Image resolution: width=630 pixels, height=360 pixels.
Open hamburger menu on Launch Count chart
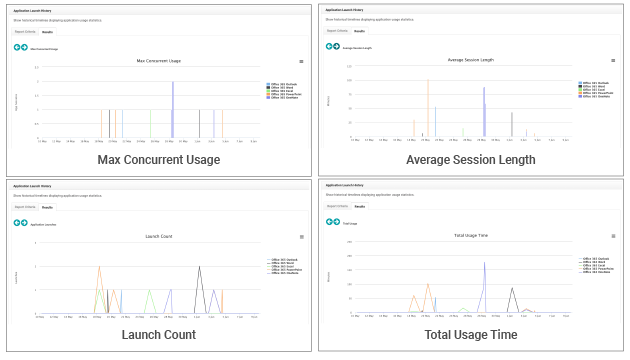pos(302,237)
